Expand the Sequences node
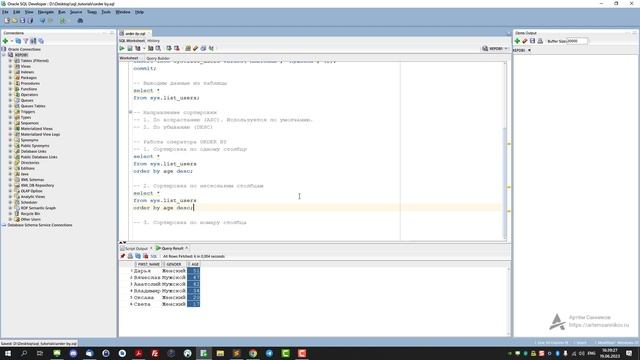Image resolution: width=640 pixels, height=360 pixels. 10,123
